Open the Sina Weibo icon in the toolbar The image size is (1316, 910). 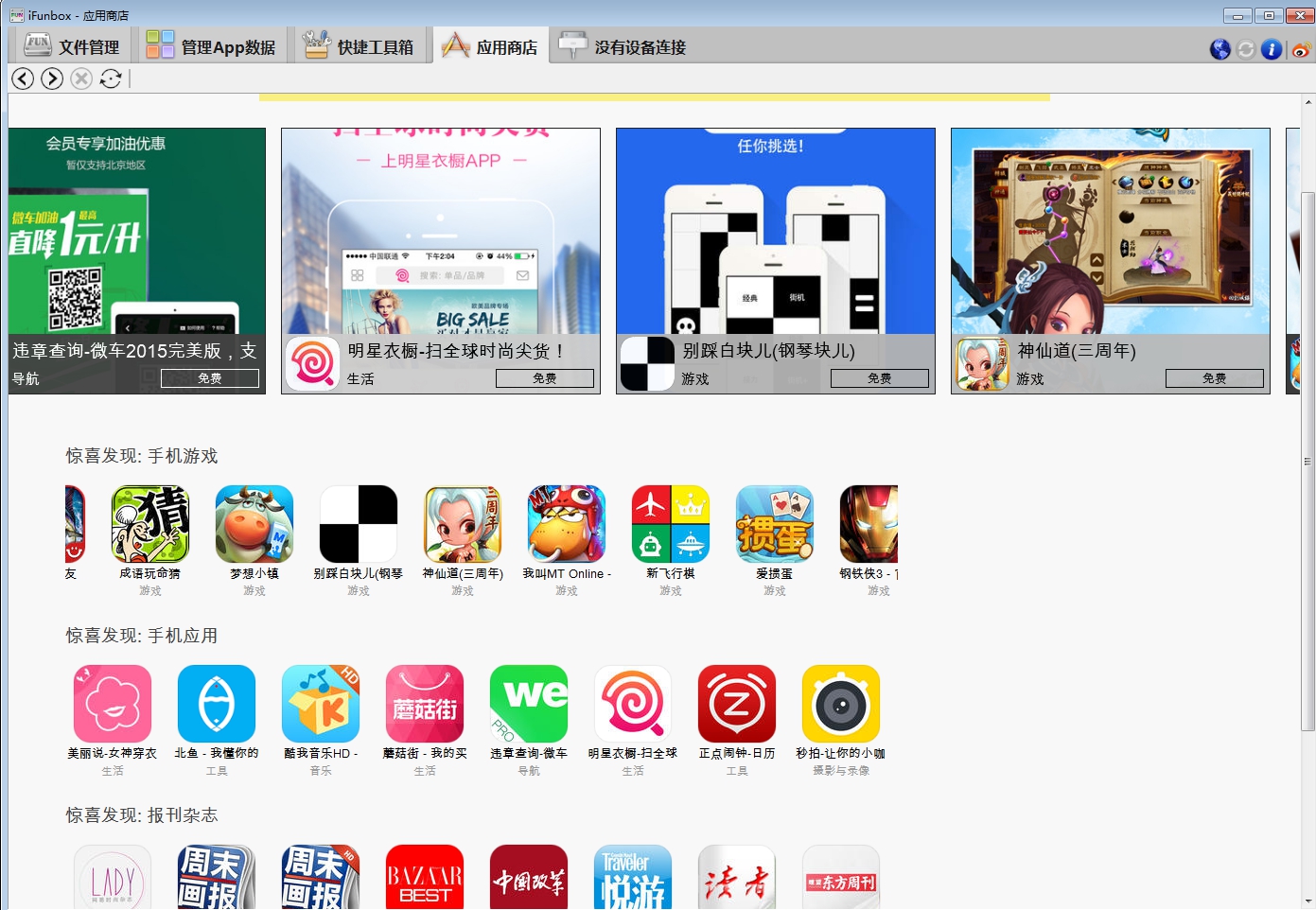coord(1300,49)
